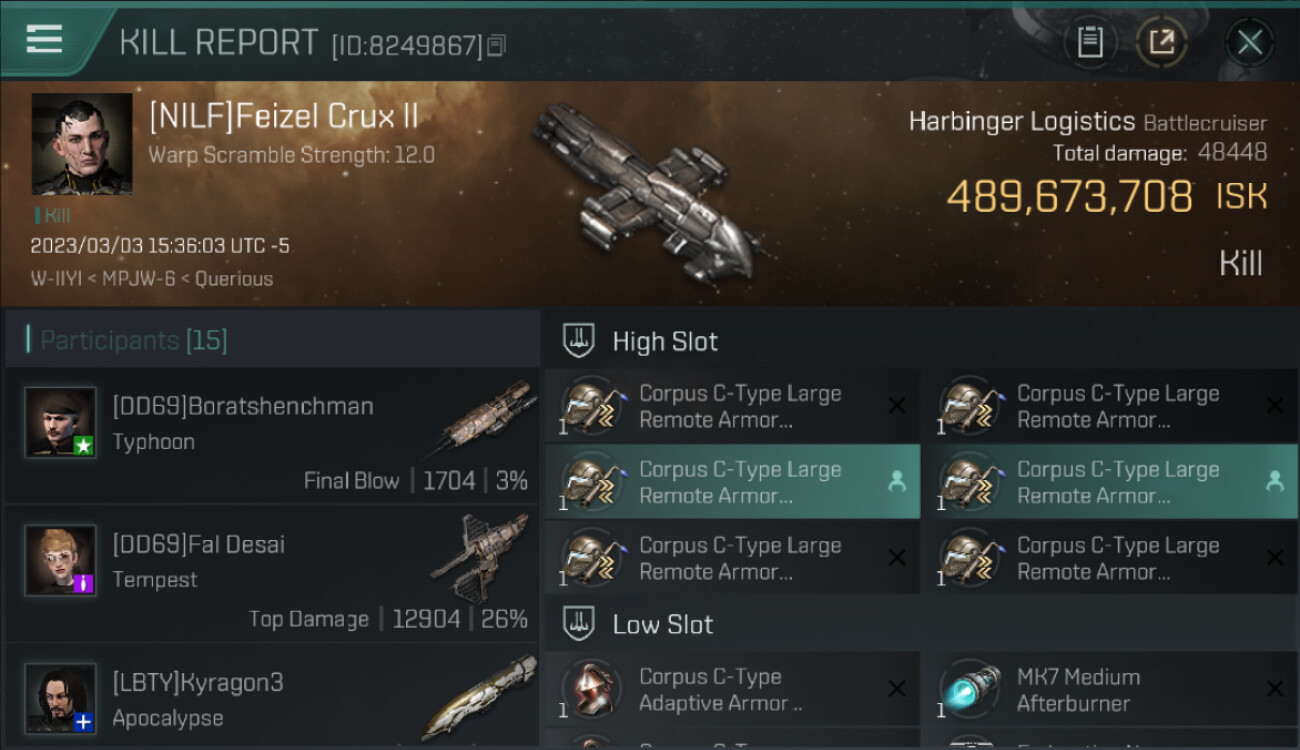This screenshot has height=750, width=1300.
Task: Click the MK7 Medium Afterburner module
Action: pyautogui.click(x=1109, y=689)
